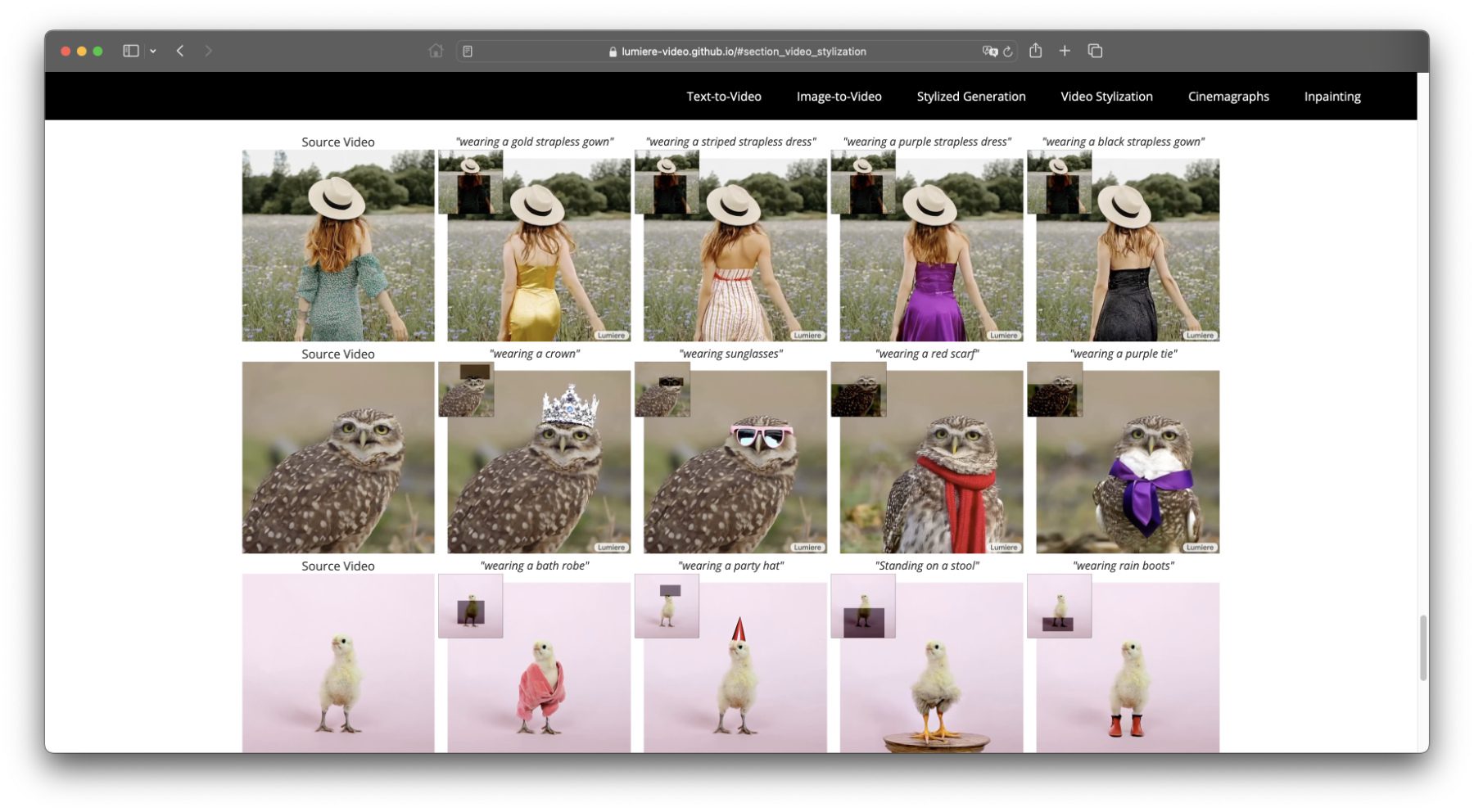Open the Share menu
Screen dimensions: 1474x812
1035,51
